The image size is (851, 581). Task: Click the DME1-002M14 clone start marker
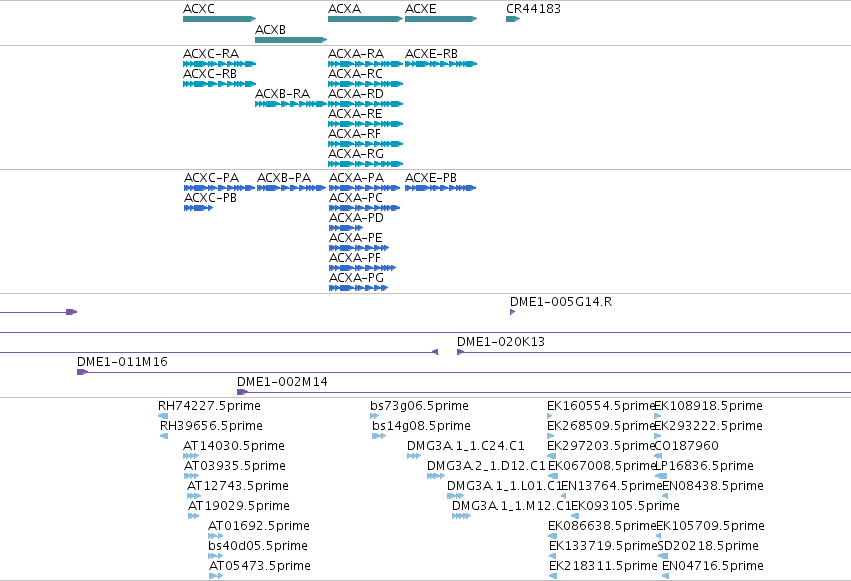[243, 392]
